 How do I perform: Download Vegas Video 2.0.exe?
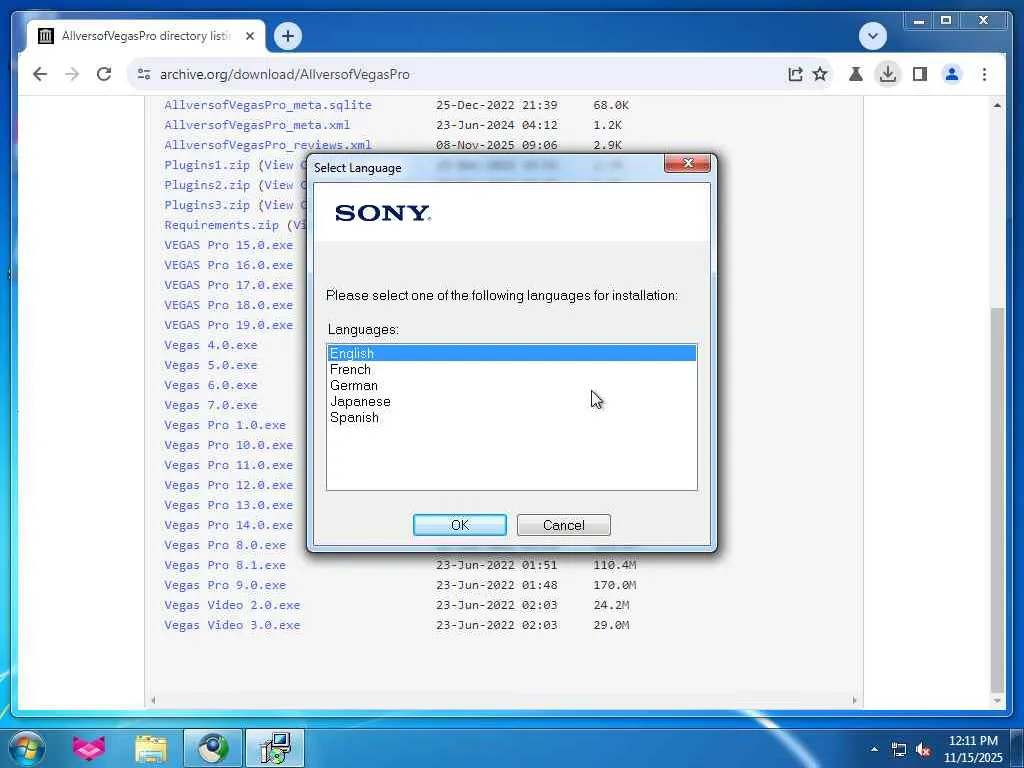coord(232,605)
